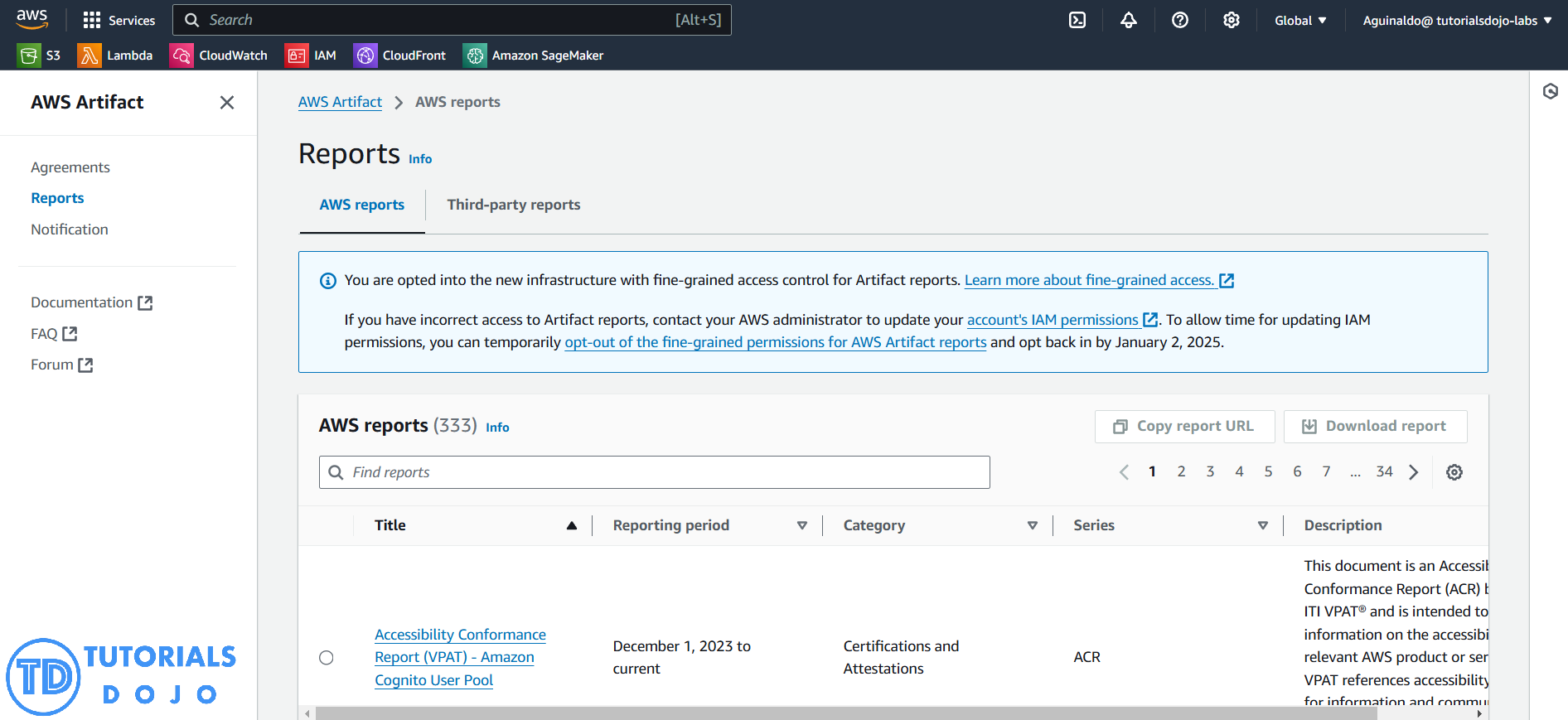The image size is (1568, 720).
Task: Open the Forum link
Action: pos(61,365)
